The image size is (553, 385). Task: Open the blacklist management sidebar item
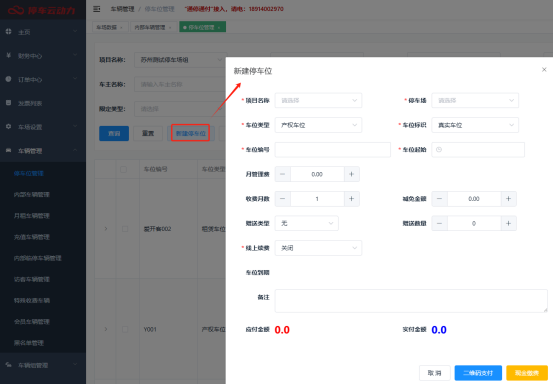(29, 343)
